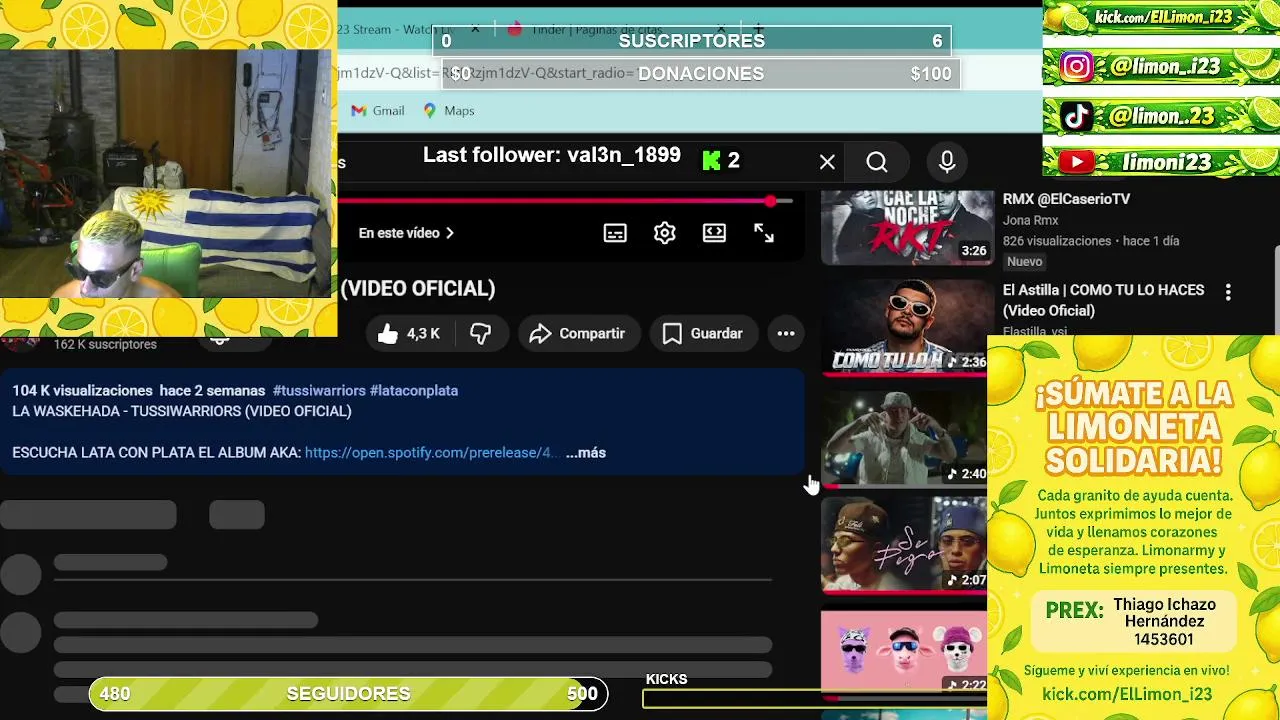Image resolution: width=1280 pixels, height=720 pixels.
Task: Play suggested video lasting 2:07
Action: tap(904, 544)
